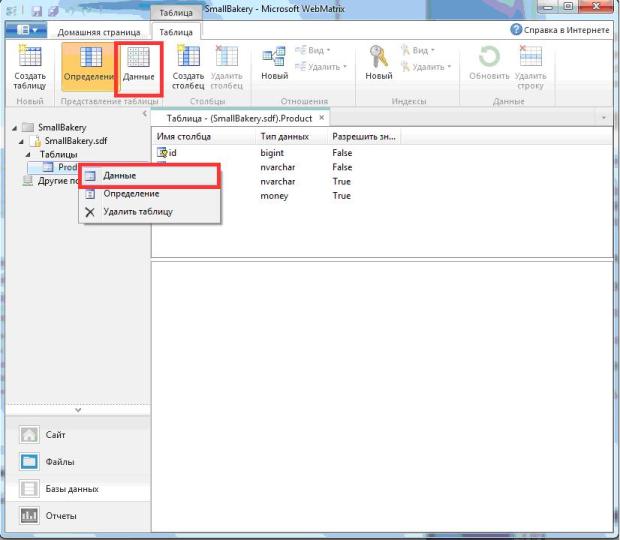Collapse the Таблицы tree node
Image resolution: width=620 pixels, height=540 pixels.
pos(28,155)
